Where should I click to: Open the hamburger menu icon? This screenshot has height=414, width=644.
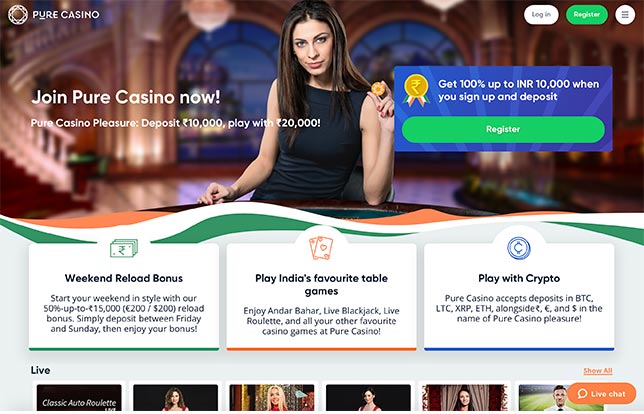point(625,15)
